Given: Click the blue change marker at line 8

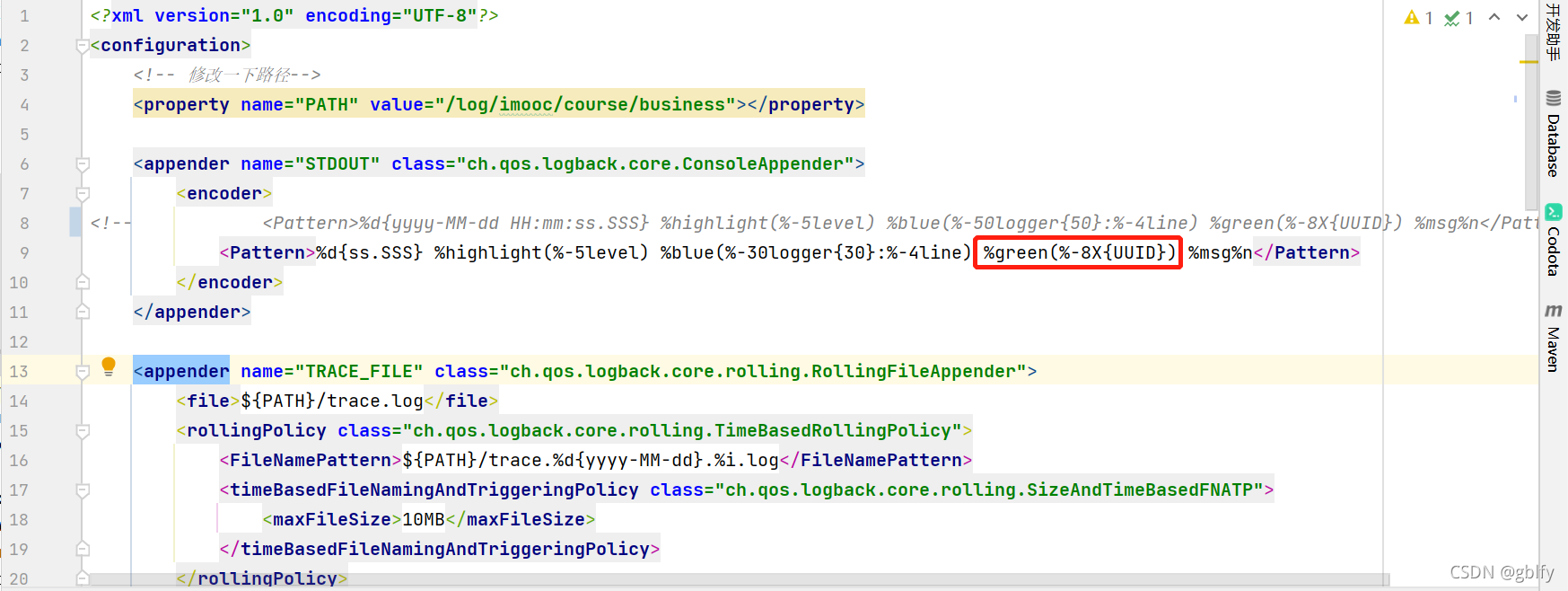Looking at the screenshot, I should [x=75, y=223].
